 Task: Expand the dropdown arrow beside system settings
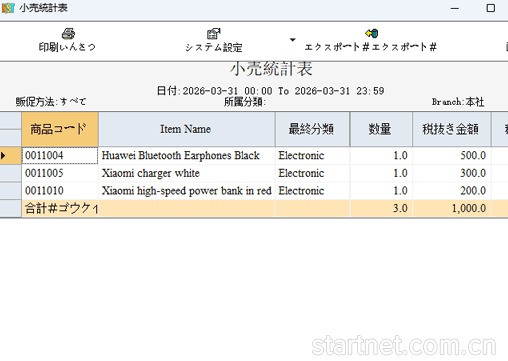tap(292, 40)
